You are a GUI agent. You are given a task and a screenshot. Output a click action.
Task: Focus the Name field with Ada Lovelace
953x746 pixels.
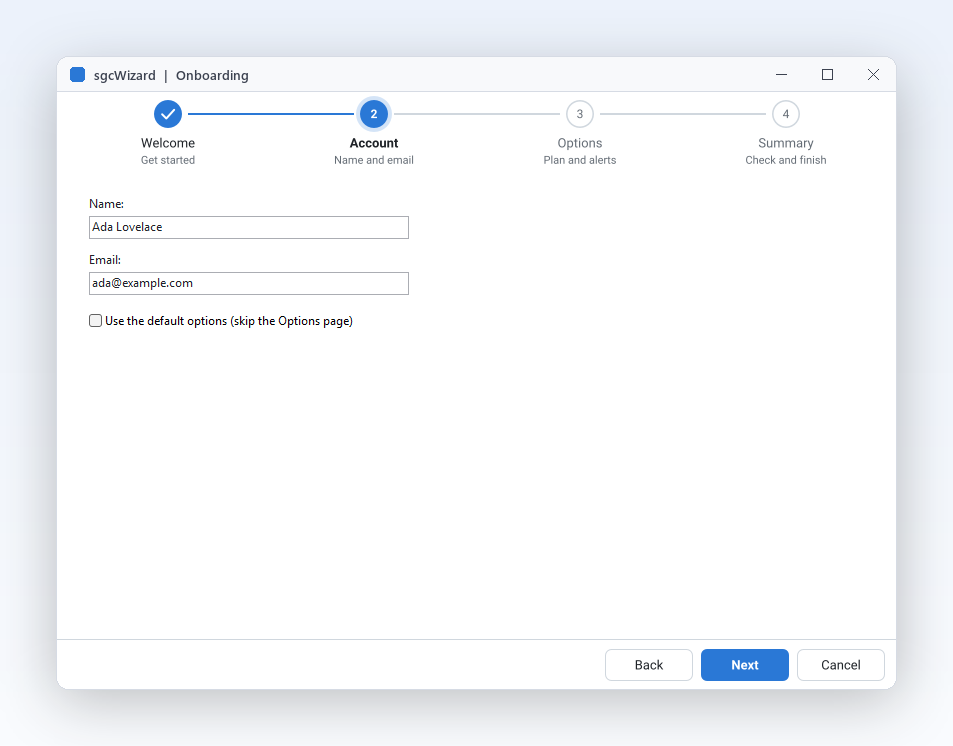point(249,227)
